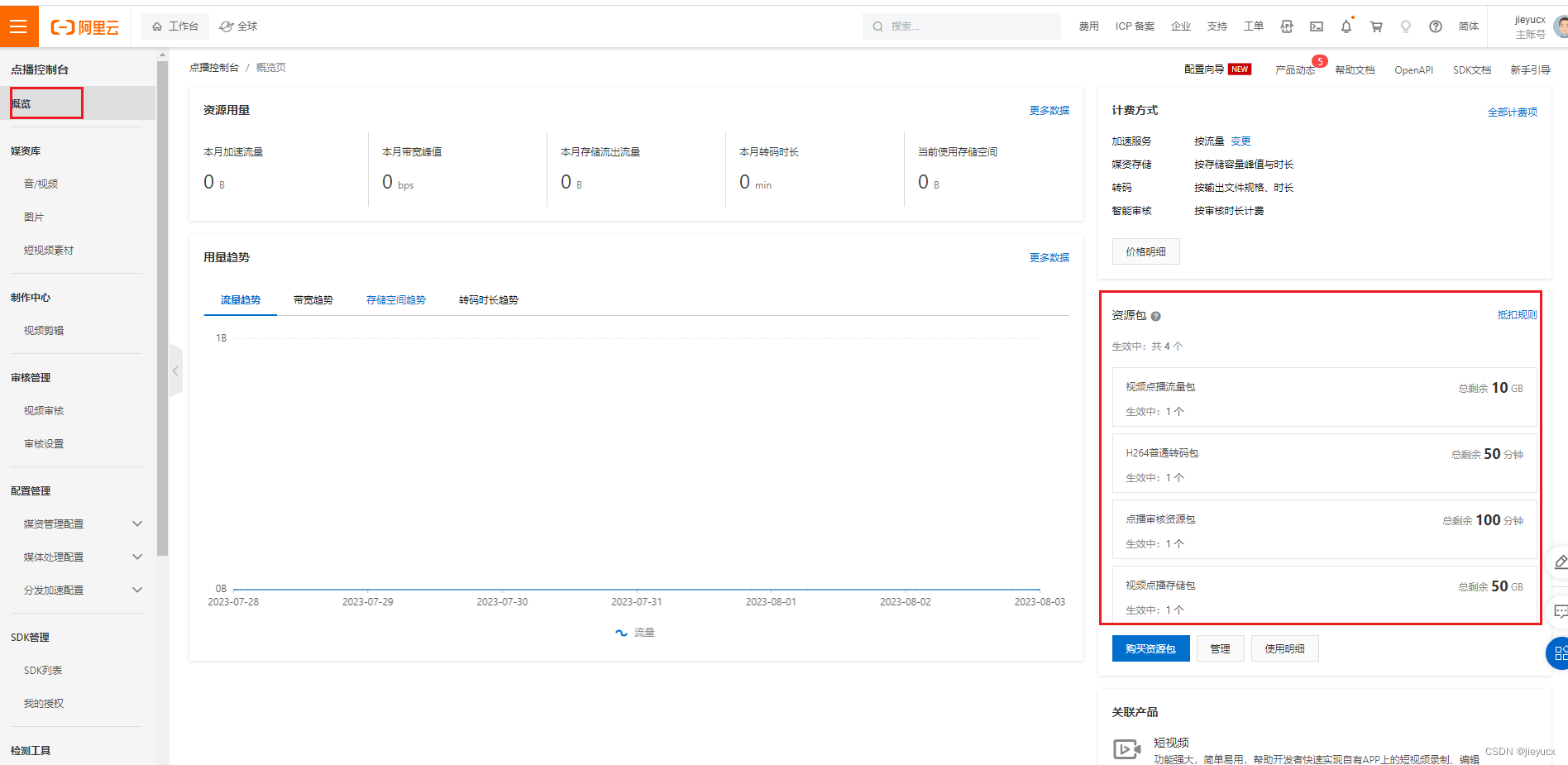Click the 资源包 help question icon
Viewport: 1568px width, 765px height.
pos(1156,316)
